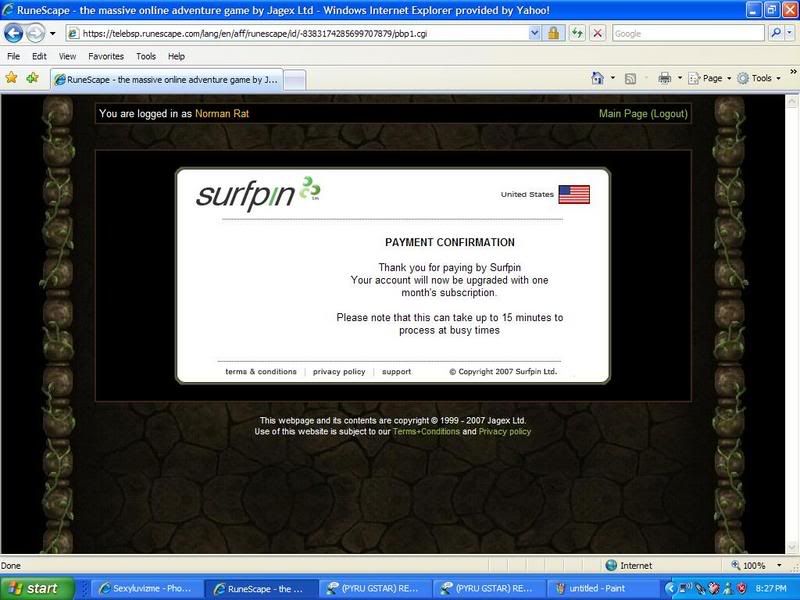Click the address bar URL field
Viewport: 800px width, 600px height.
pos(298,34)
